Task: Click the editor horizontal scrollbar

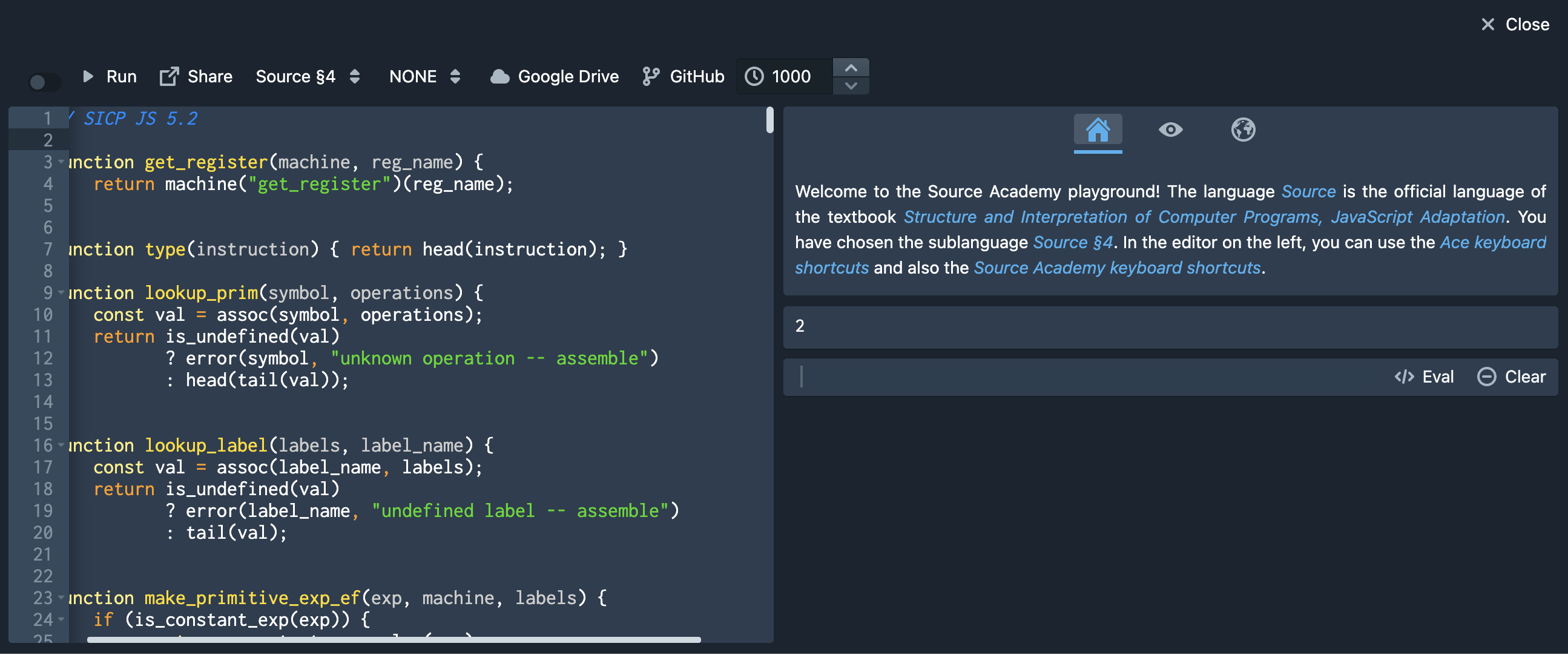Action: pos(394,640)
